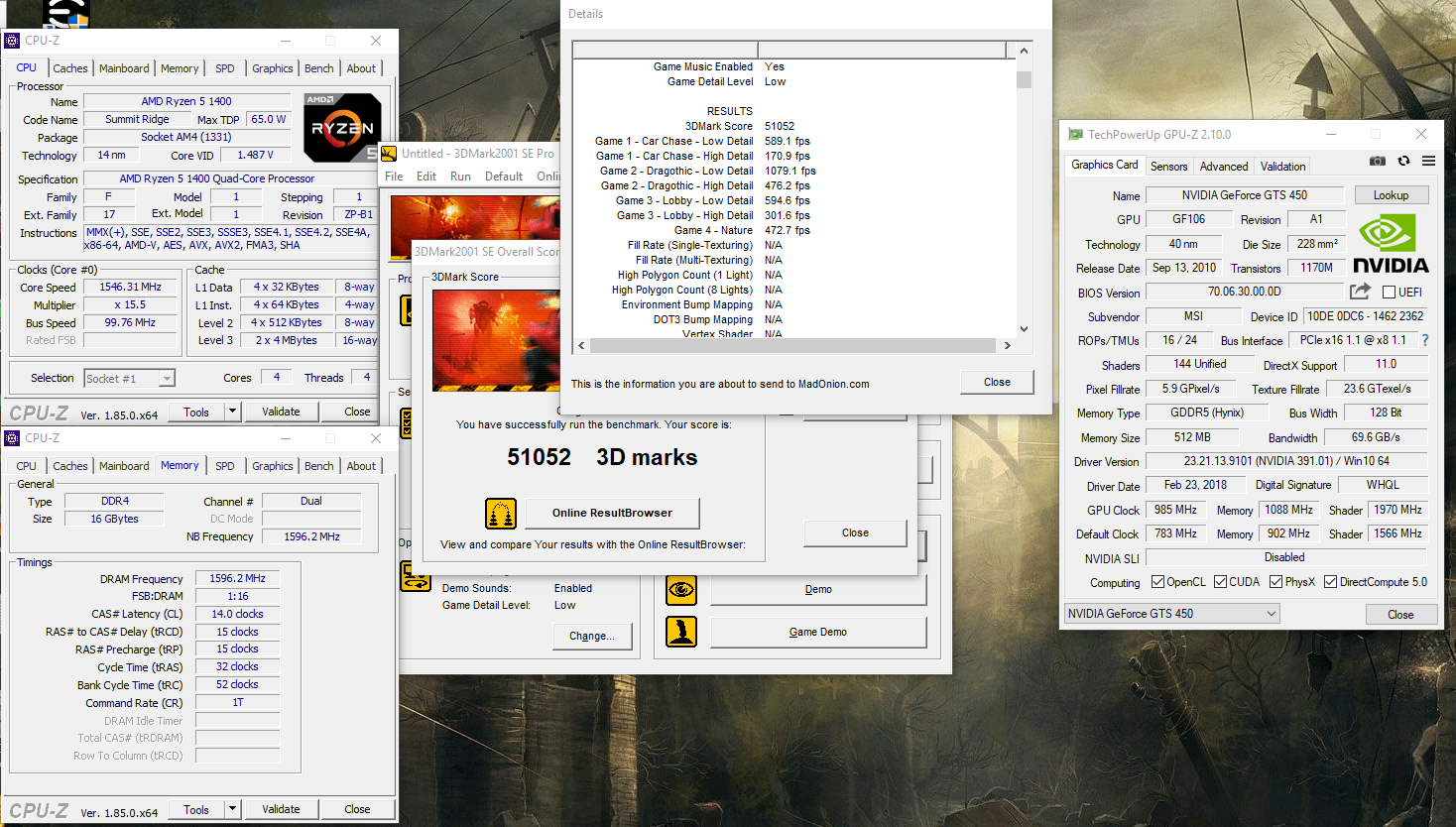
Task: Toggle the PhysX checkbox
Action: click(x=1275, y=582)
